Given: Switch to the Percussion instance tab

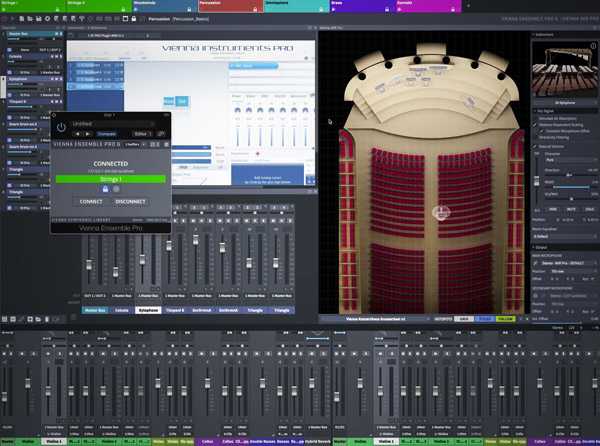Looking at the screenshot, I should point(231,6).
